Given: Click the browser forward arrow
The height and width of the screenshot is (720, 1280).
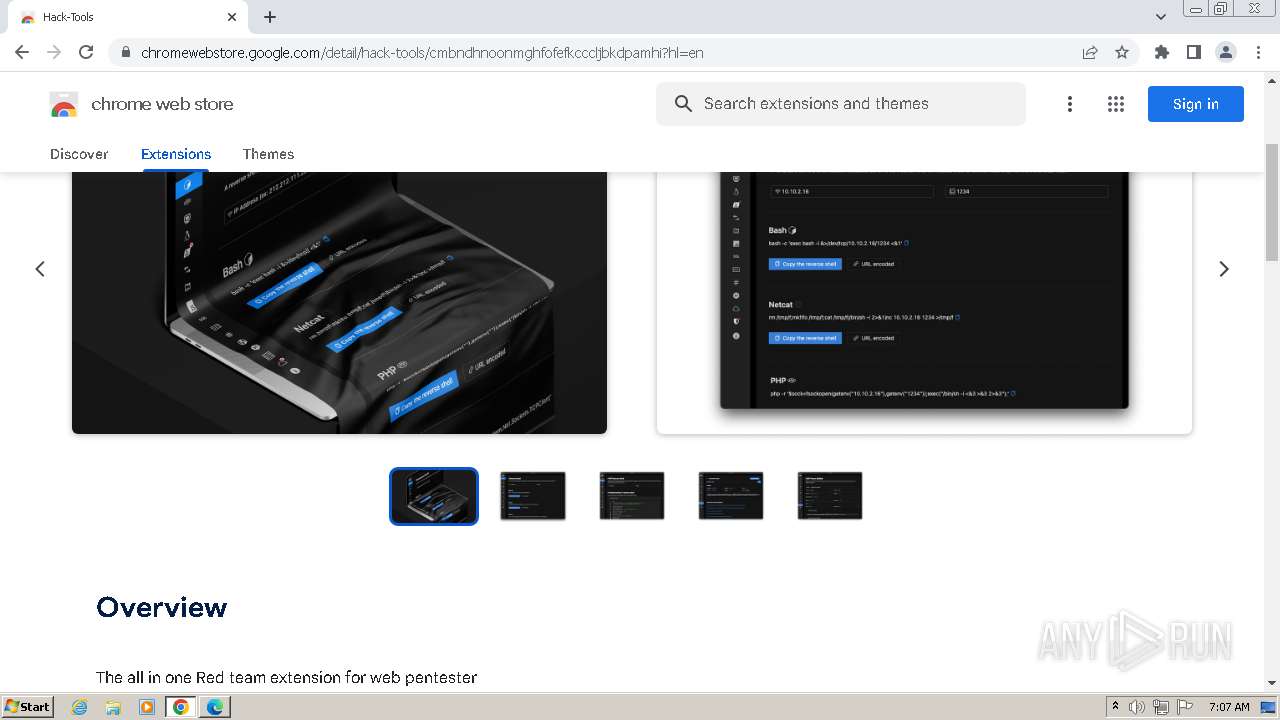Looking at the screenshot, I should (54, 52).
